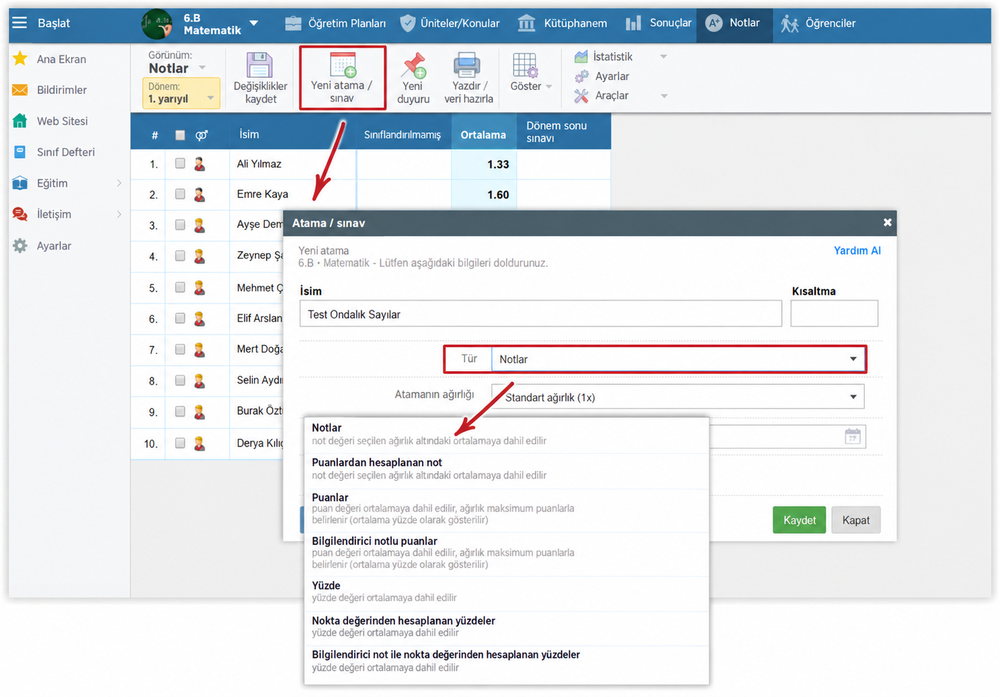1000x697 pixels.
Task: Expand the Dönem 1. yarıyıl dropdown
Action: pos(182,93)
